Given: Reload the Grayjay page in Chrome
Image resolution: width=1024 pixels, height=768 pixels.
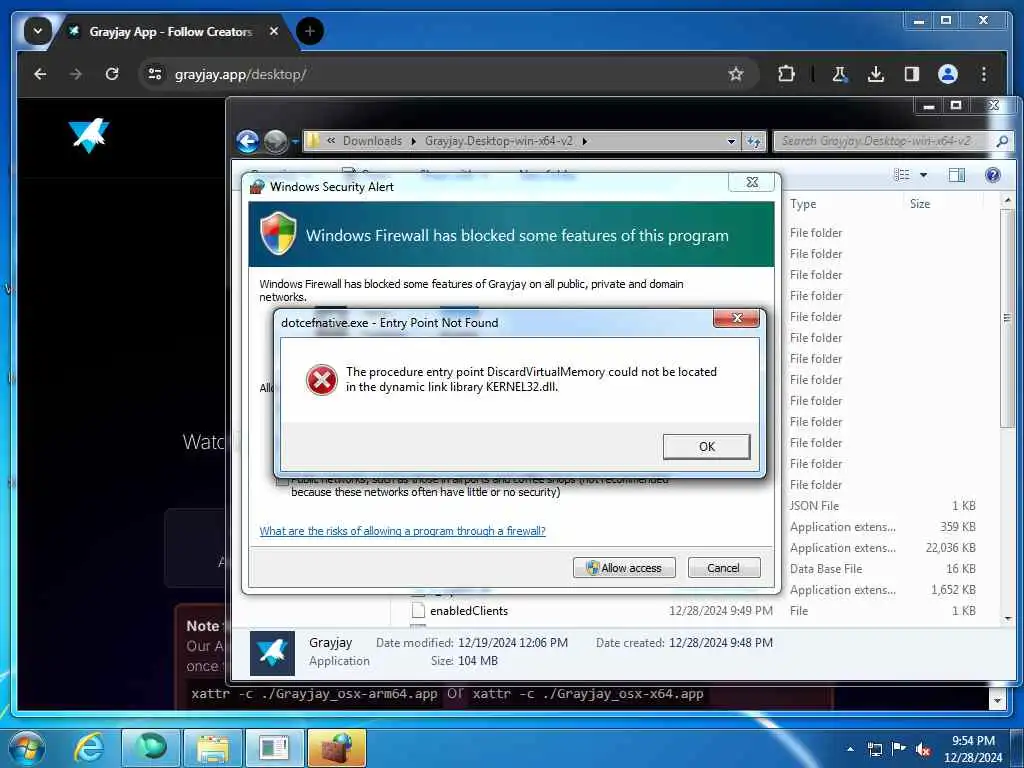Looking at the screenshot, I should tap(112, 74).
